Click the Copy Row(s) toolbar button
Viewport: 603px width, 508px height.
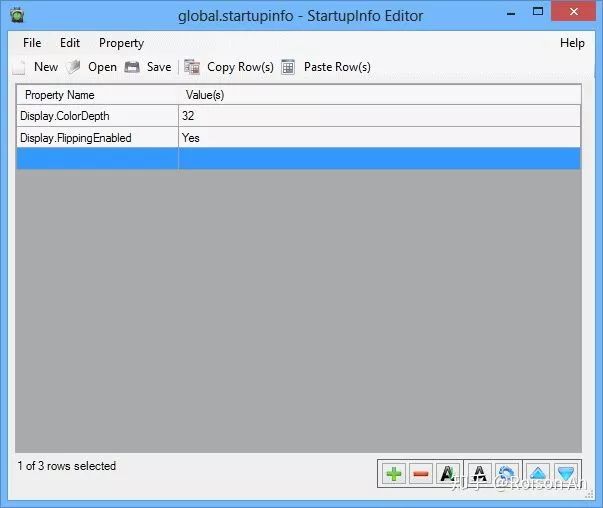point(228,67)
